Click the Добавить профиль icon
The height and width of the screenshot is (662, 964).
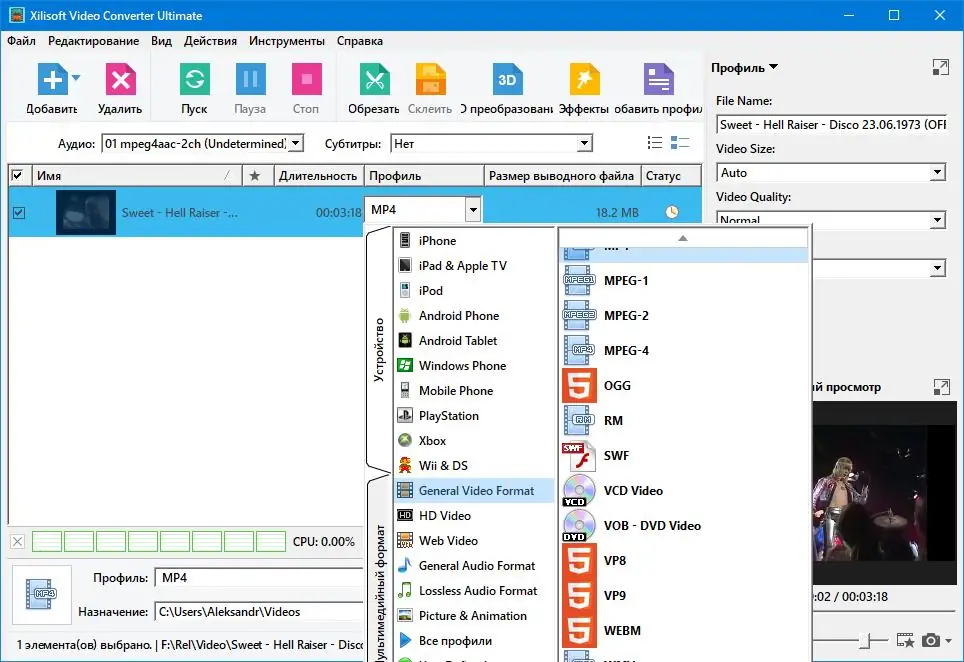[658, 79]
